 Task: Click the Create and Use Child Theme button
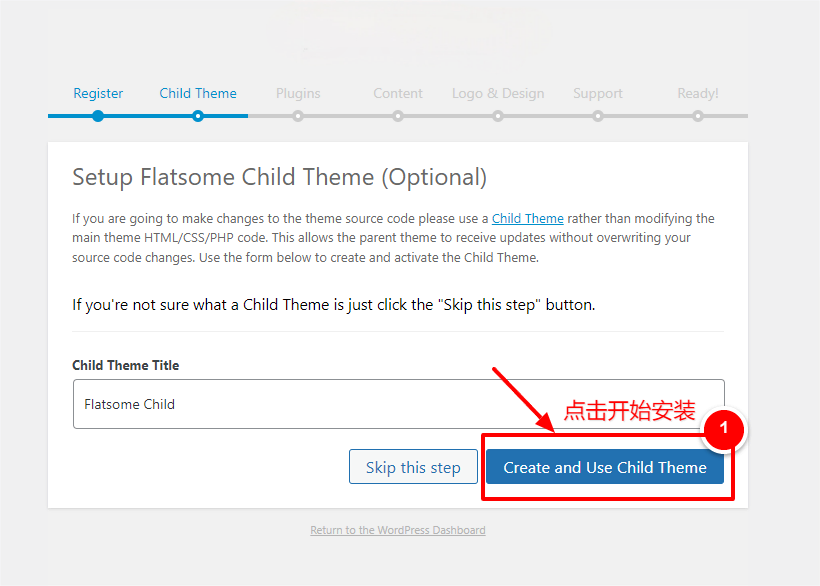pyautogui.click(x=606, y=467)
